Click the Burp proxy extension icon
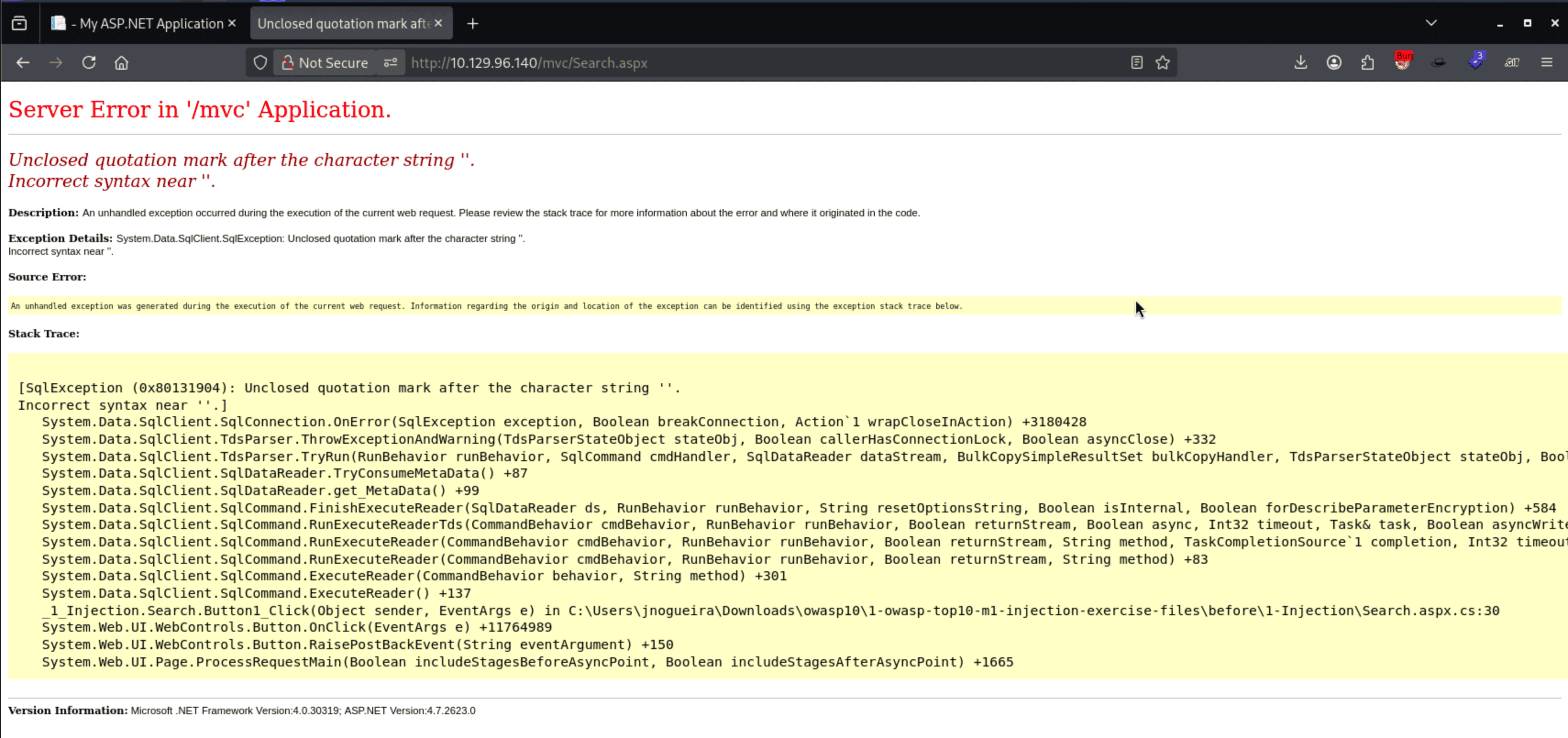 [1403, 61]
